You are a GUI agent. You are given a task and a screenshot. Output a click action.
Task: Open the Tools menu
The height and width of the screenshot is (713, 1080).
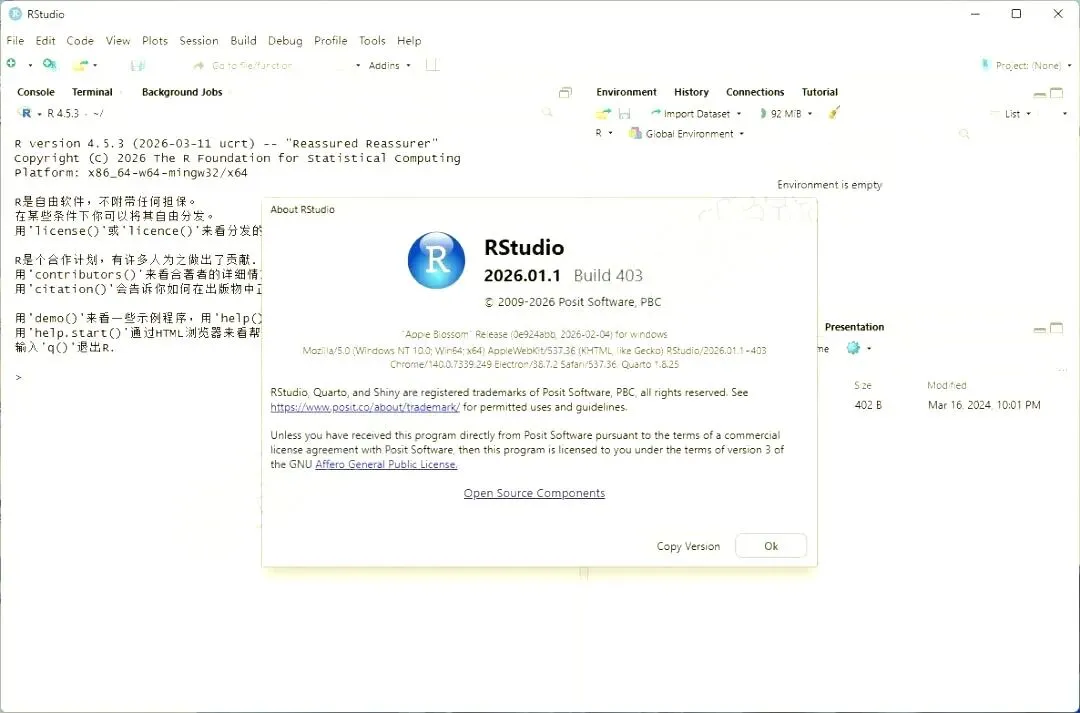click(372, 41)
